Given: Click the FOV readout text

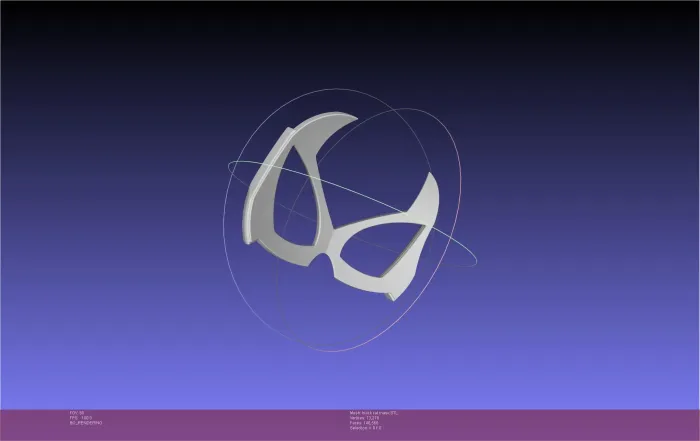Looking at the screenshot, I should [x=77, y=413].
